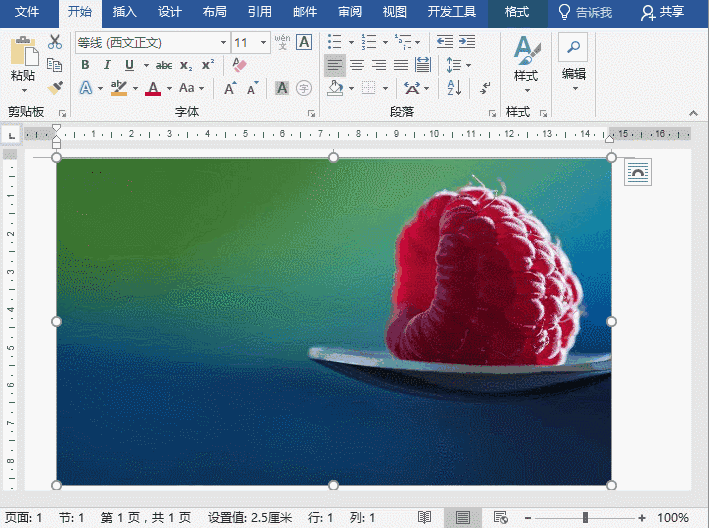709x528 pixels.
Task: Open the 审阅 ribbon tab
Action: pyautogui.click(x=350, y=12)
